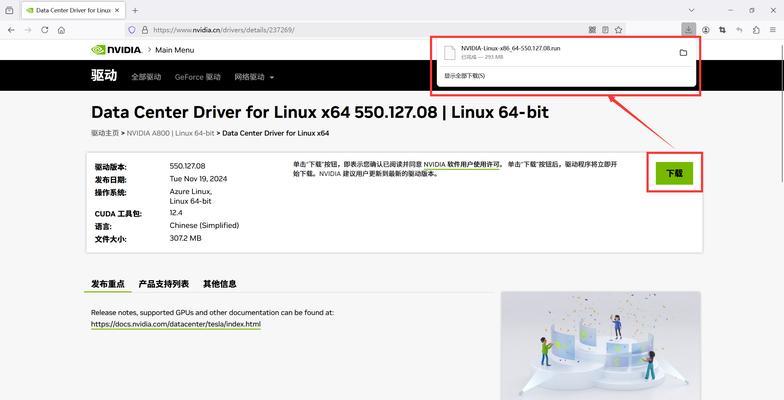Image resolution: width=784 pixels, height=400 pixels.
Task: Open docs.nvidia.com datacenter tesla link
Action: point(176,324)
